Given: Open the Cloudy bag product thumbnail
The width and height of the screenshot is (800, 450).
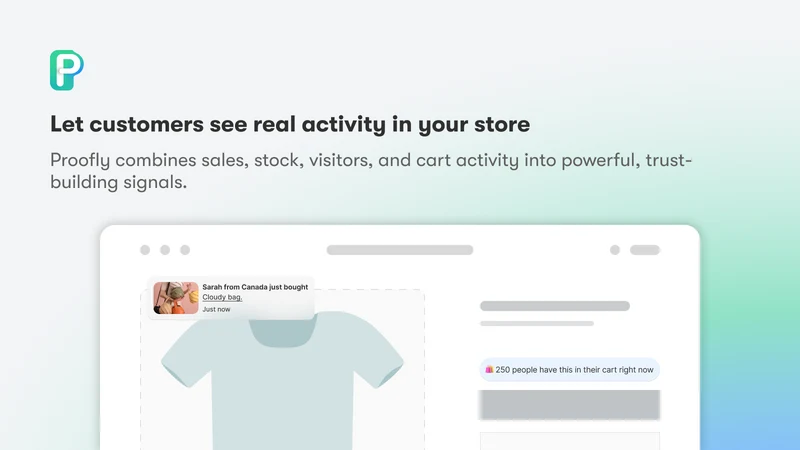Looking at the screenshot, I should (176, 298).
